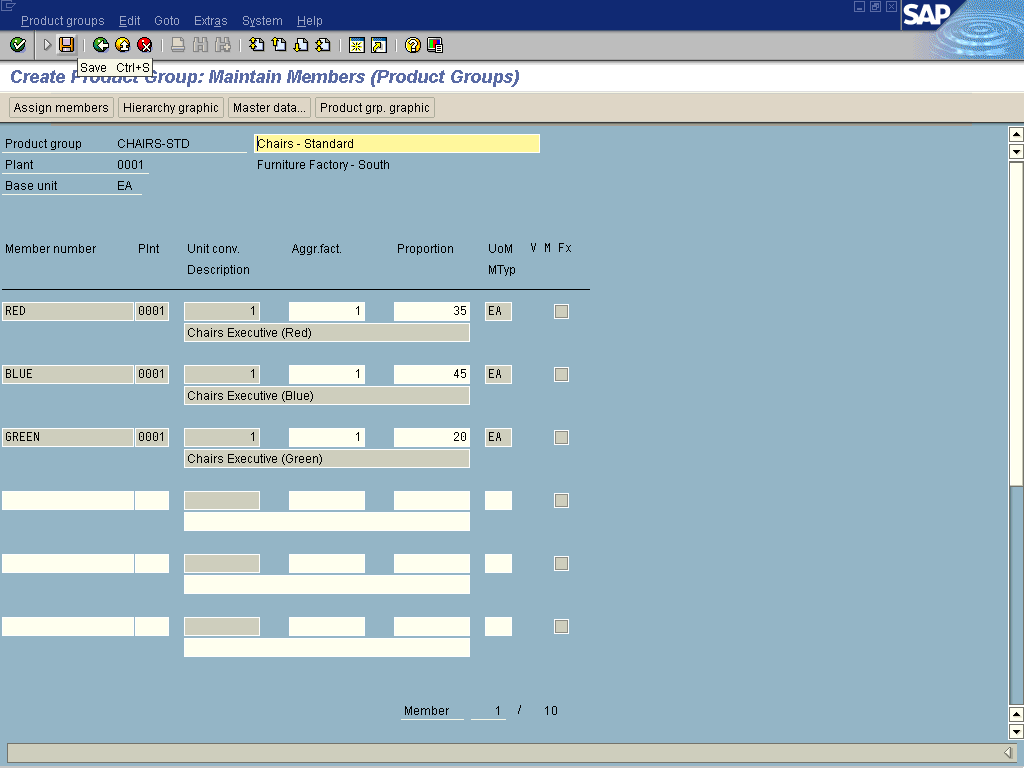Open Product grp. graphic
The image size is (1024, 768).
click(x=375, y=108)
